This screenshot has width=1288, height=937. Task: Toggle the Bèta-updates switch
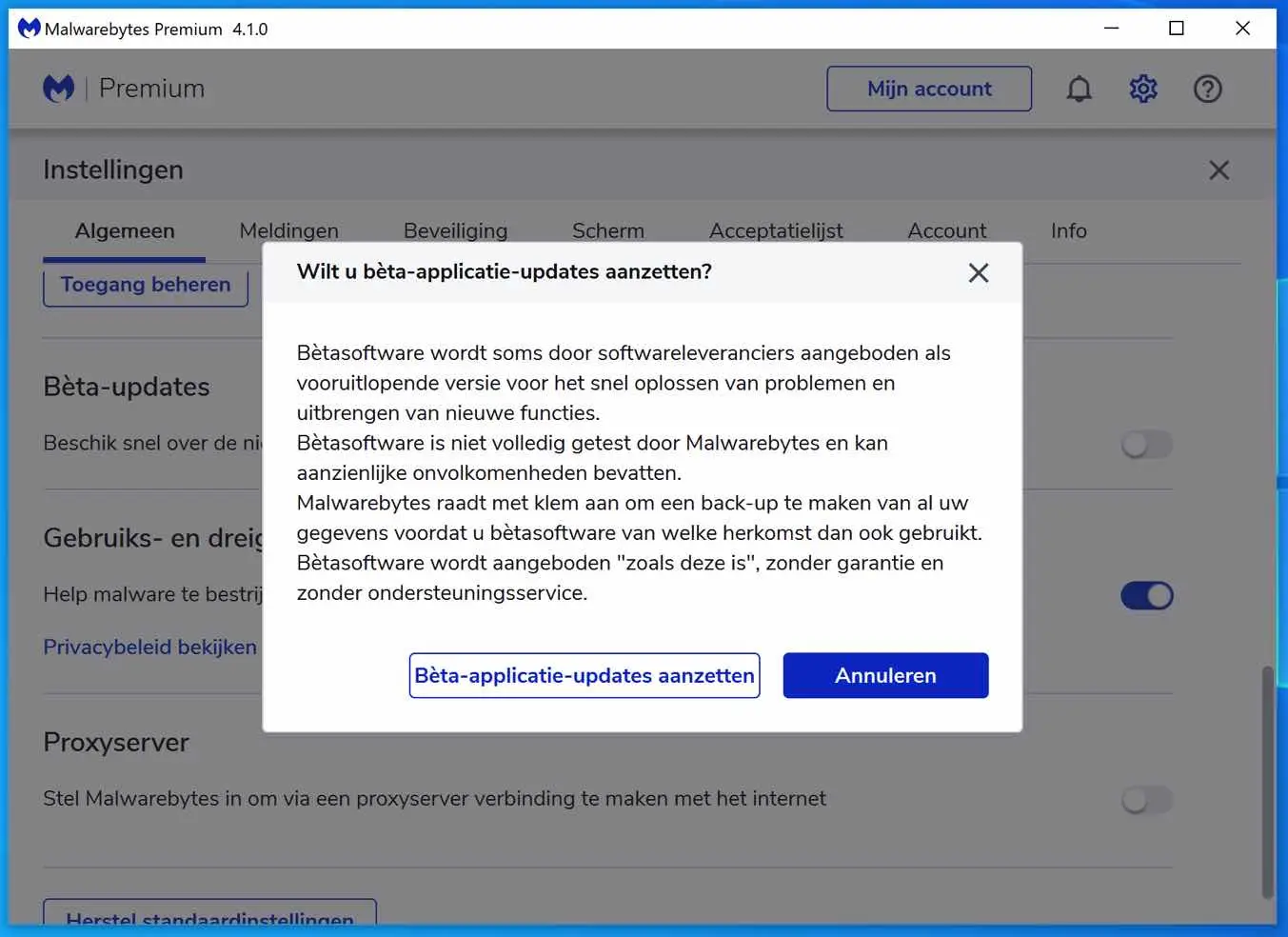(x=1147, y=445)
